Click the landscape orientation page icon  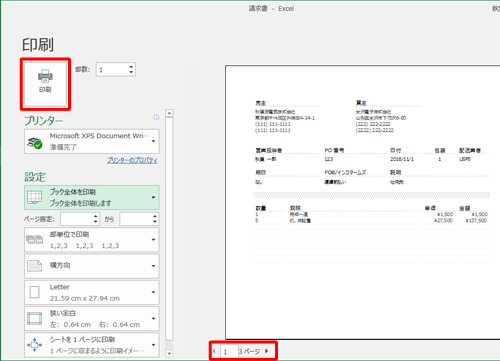(x=35, y=266)
